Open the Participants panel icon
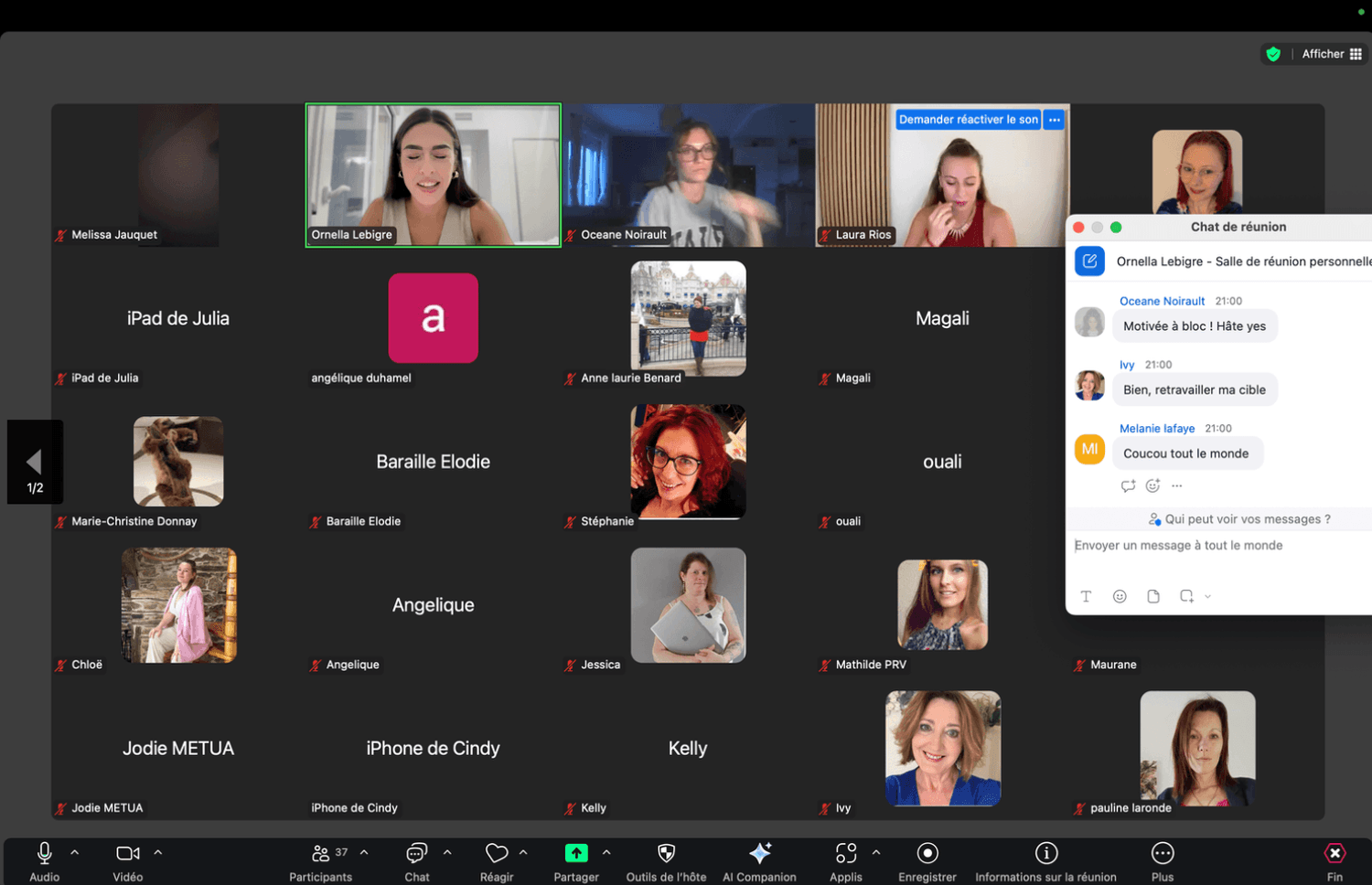 tap(320, 854)
